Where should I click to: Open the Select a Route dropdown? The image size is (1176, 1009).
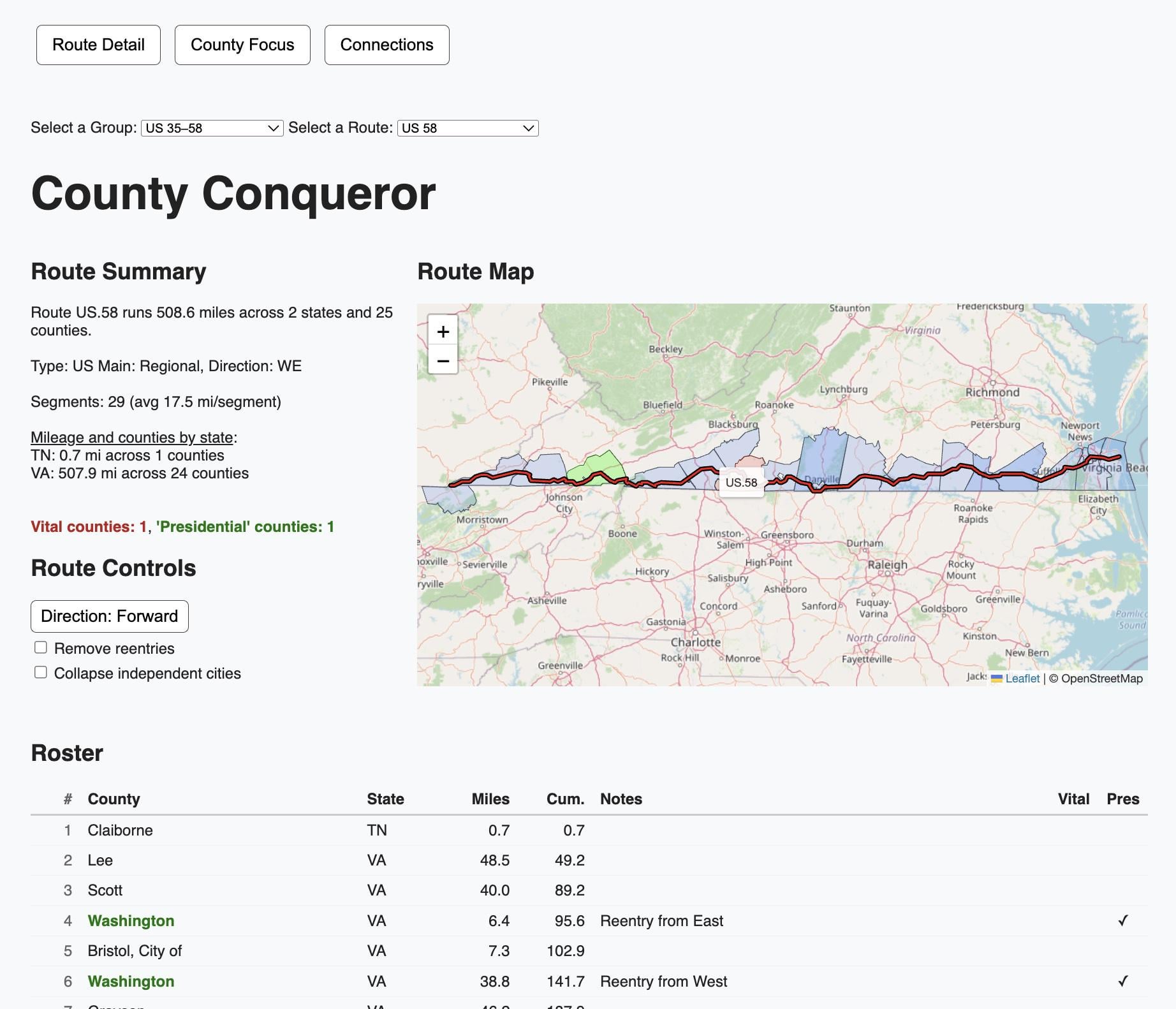coord(468,128)
